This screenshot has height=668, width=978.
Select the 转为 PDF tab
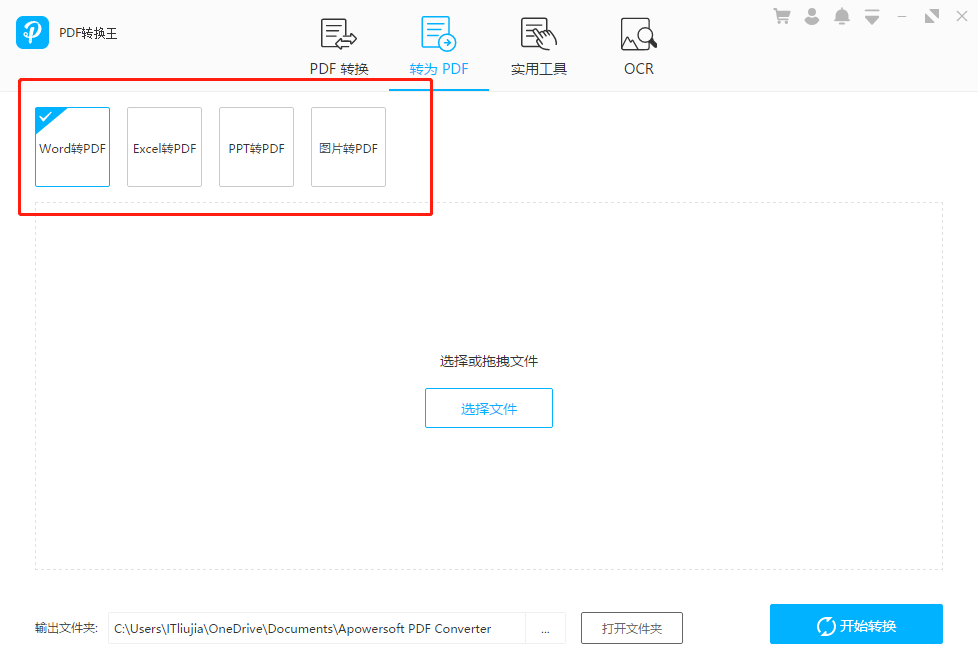(438, 48)
